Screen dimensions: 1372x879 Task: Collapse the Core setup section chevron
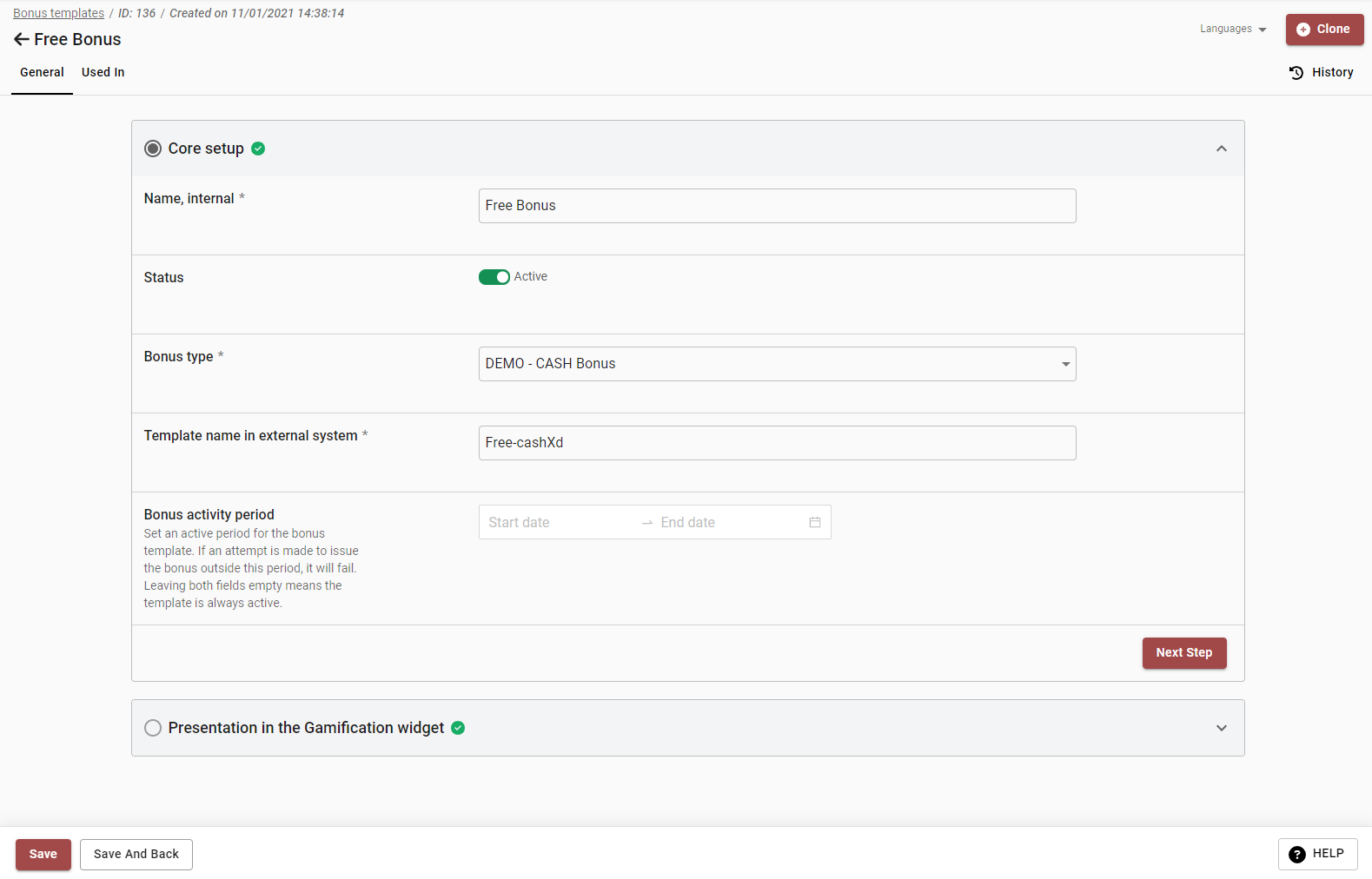coord(1221,149)
